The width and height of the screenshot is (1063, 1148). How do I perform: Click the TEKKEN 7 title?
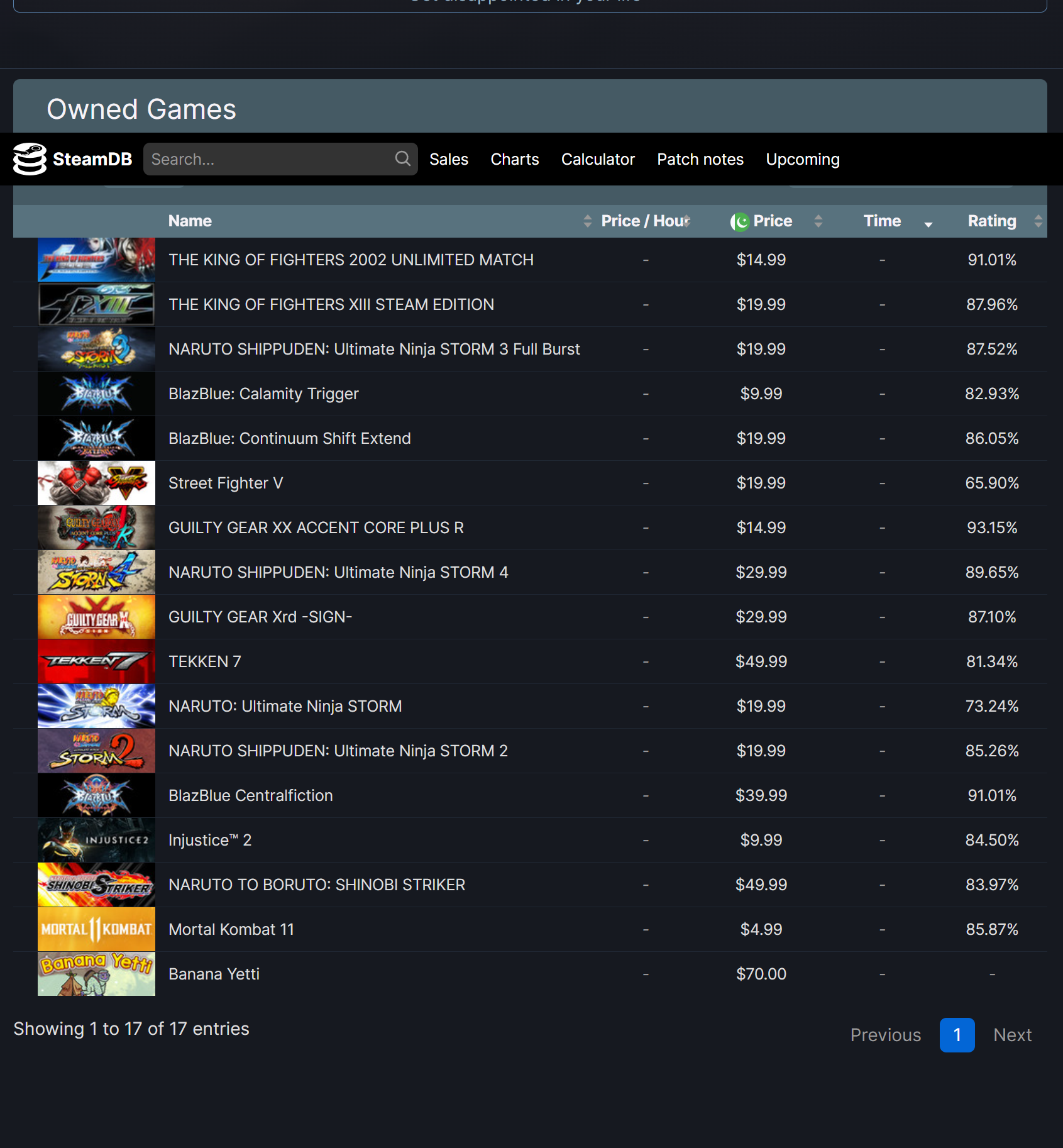[x=205, y=661]
